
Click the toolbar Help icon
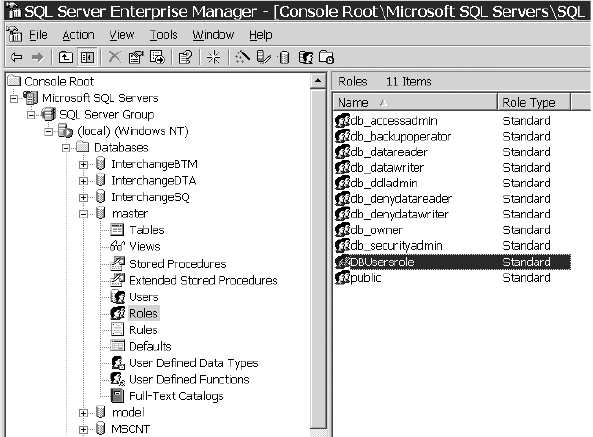(x=185, y=57)
